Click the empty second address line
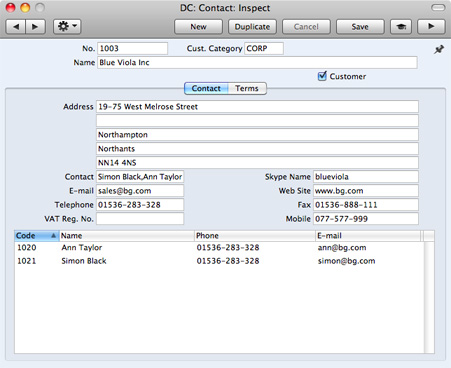 point(257,121)
